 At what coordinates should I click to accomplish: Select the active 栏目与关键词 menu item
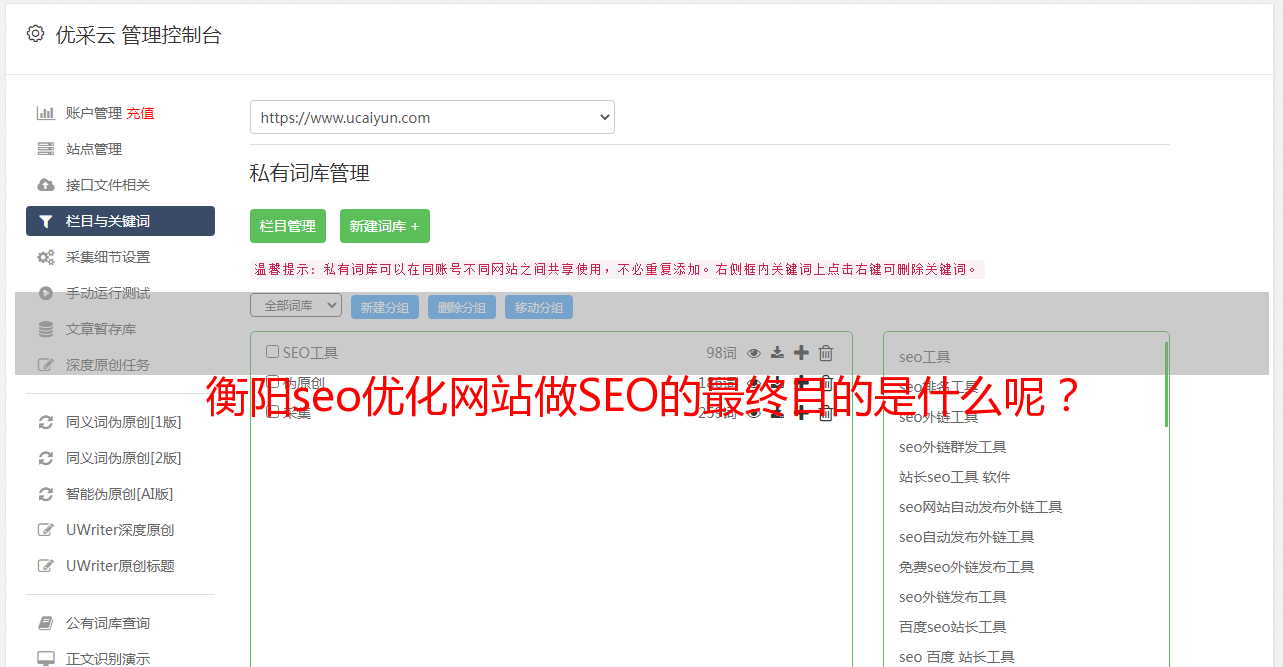[x=120, y=221]
